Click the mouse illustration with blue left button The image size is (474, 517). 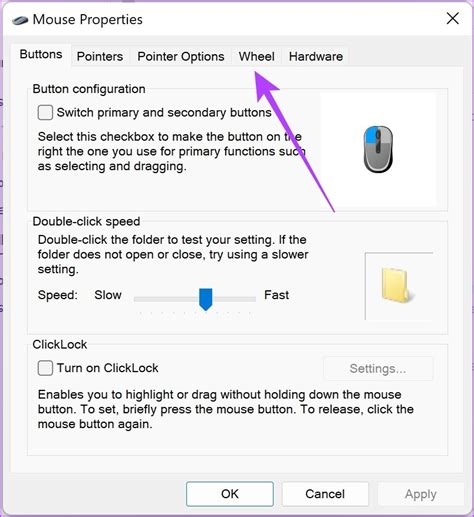point(378,149)
